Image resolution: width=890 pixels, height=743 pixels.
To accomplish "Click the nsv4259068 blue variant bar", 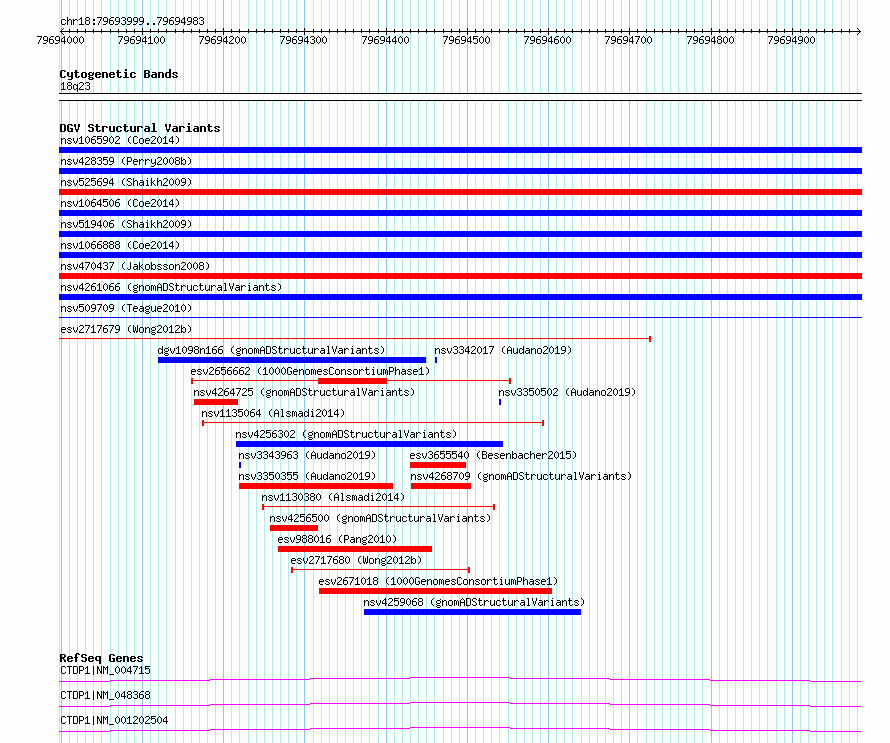I will 472,612.
